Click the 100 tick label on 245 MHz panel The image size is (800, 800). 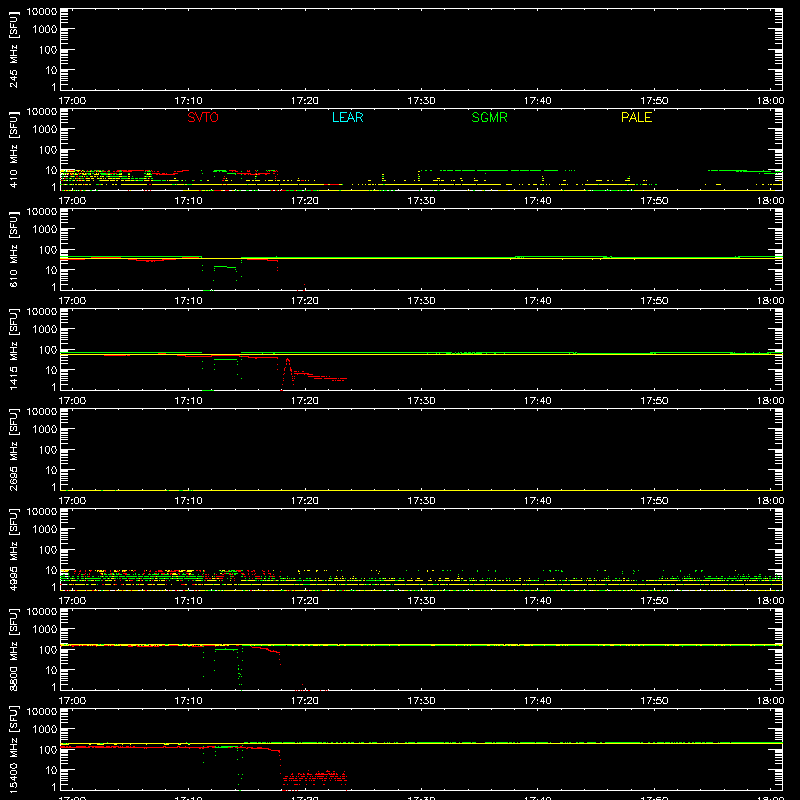click(x=48, y=50)
